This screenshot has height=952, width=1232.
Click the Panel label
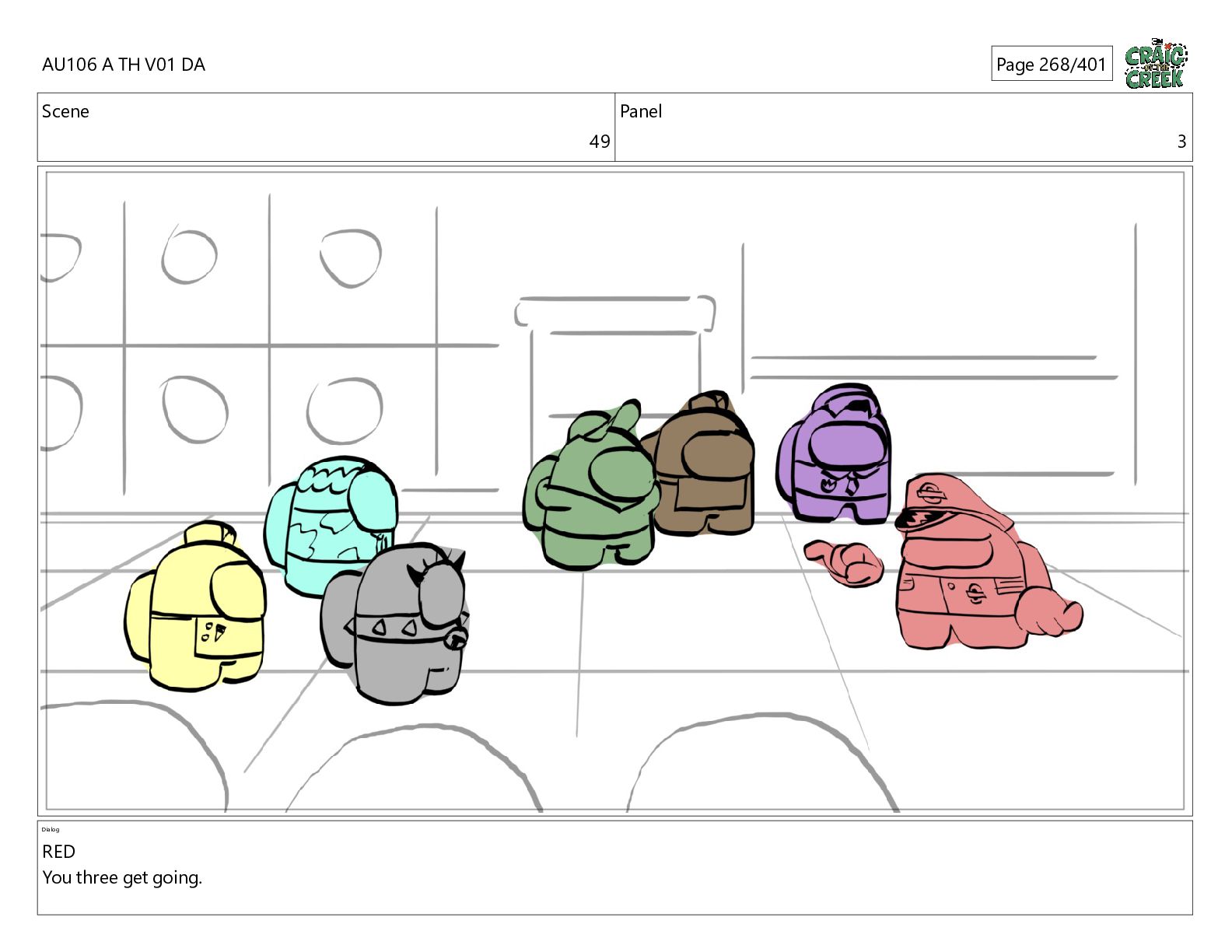click(641, 111)
